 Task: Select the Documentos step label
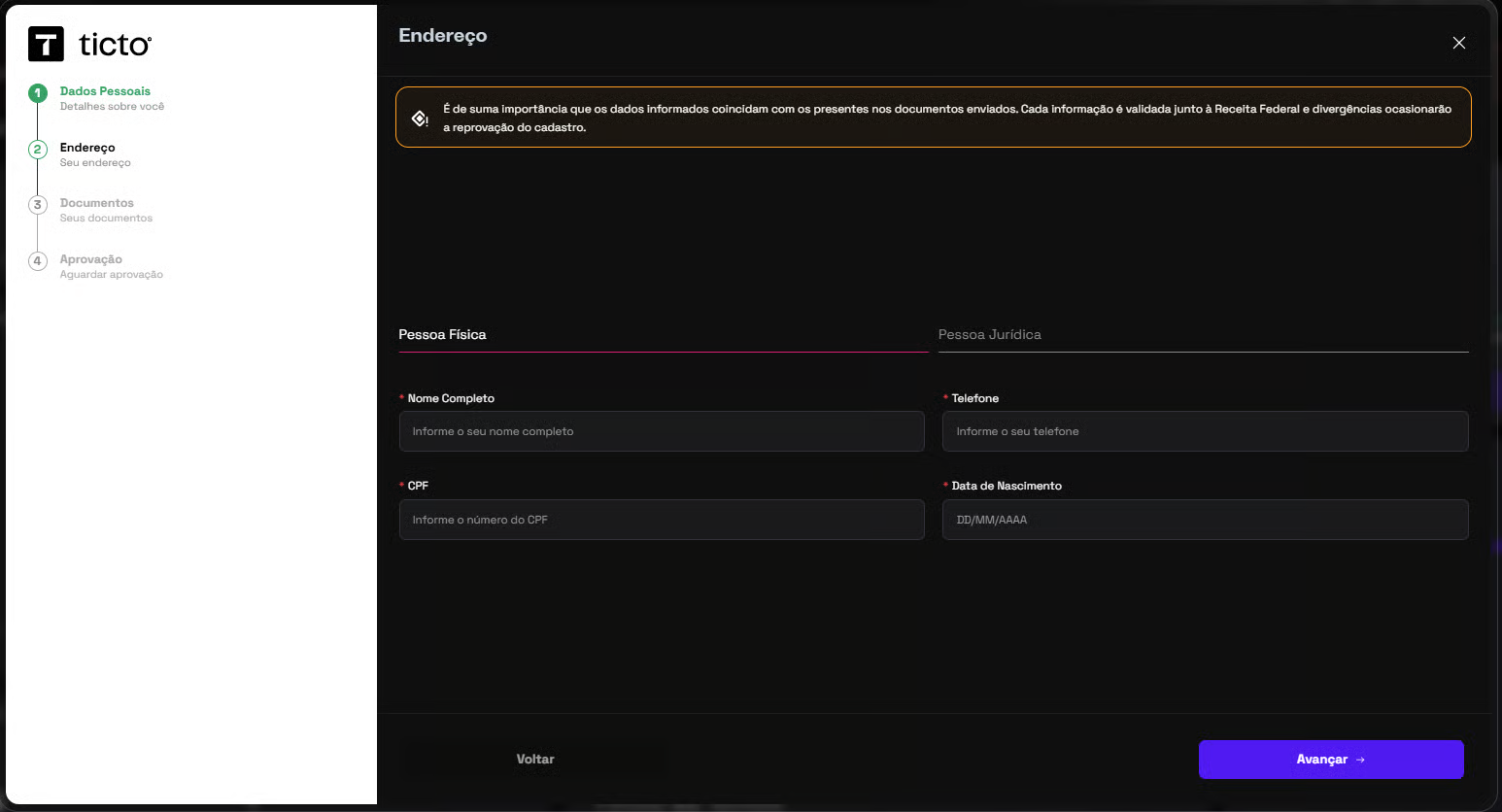pos(97,203)
